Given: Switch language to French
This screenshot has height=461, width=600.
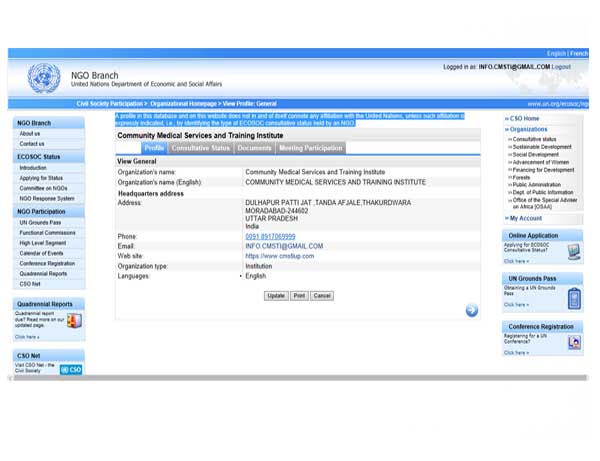Looking at the screenshot, I should pyautogui.click(x=579, y=54).
